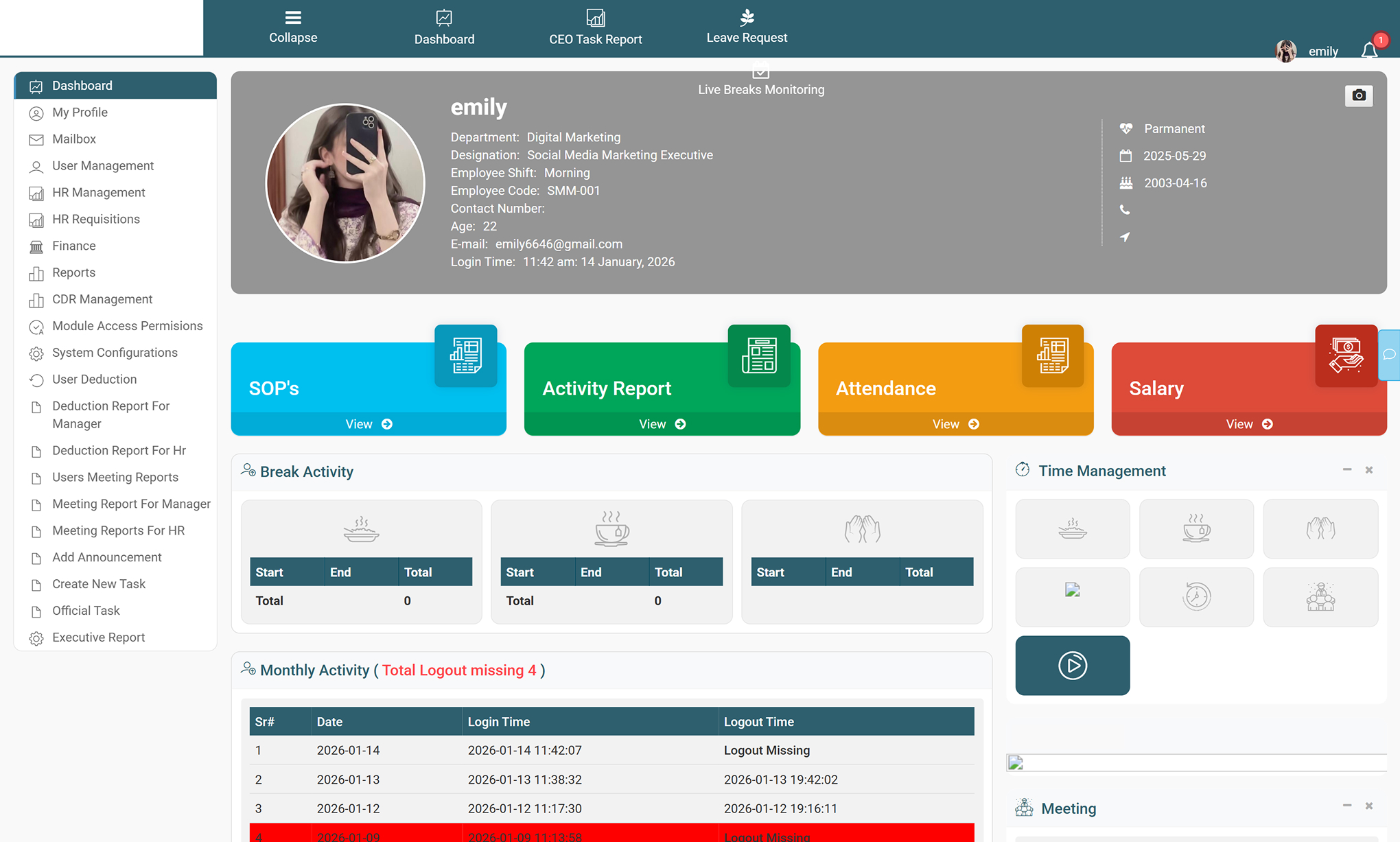Minimize the Time Management panel
The width and height of the screenshot is (1400, 842).
coord(1347,470)
